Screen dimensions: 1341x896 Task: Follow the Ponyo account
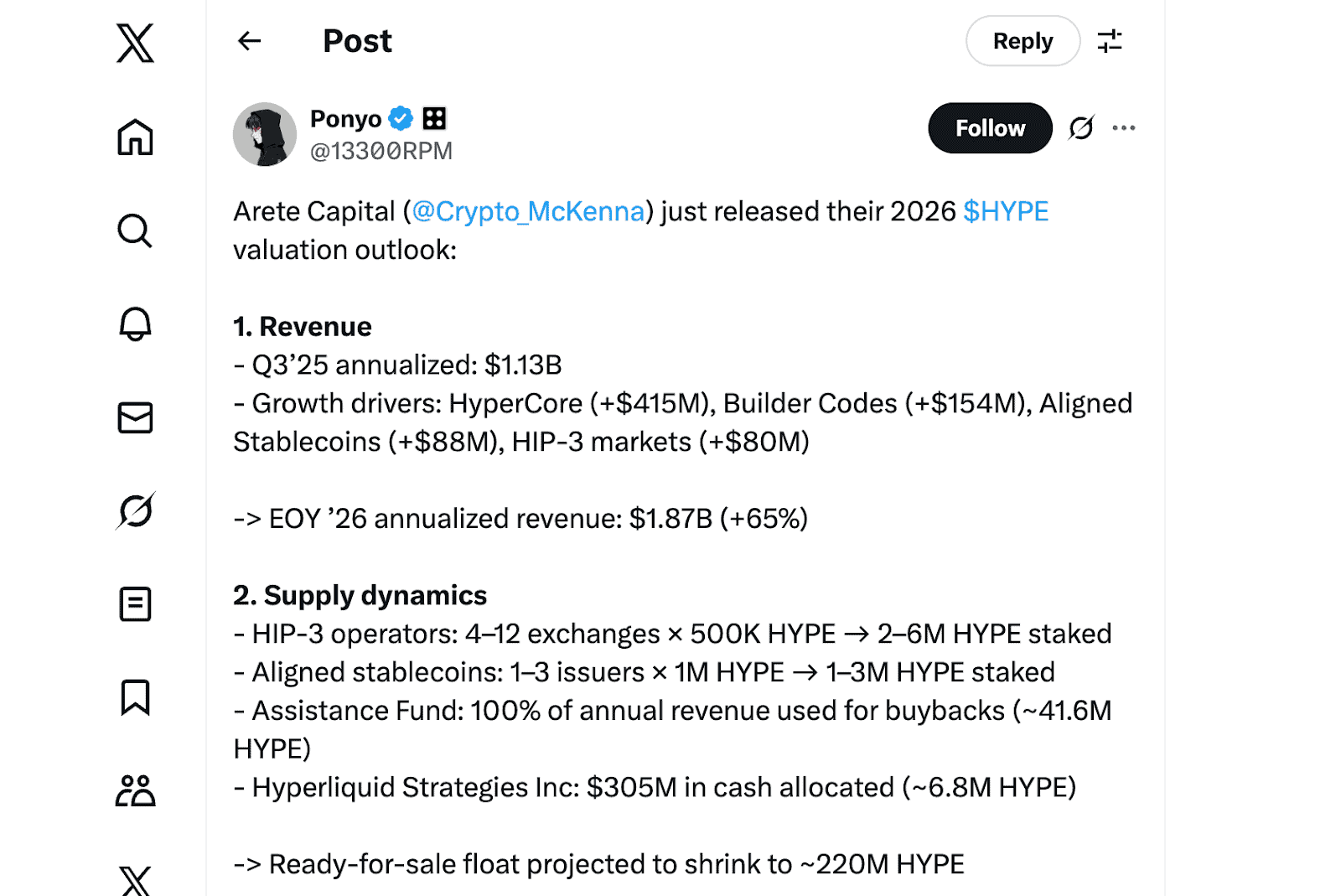(x=990, y=128)
